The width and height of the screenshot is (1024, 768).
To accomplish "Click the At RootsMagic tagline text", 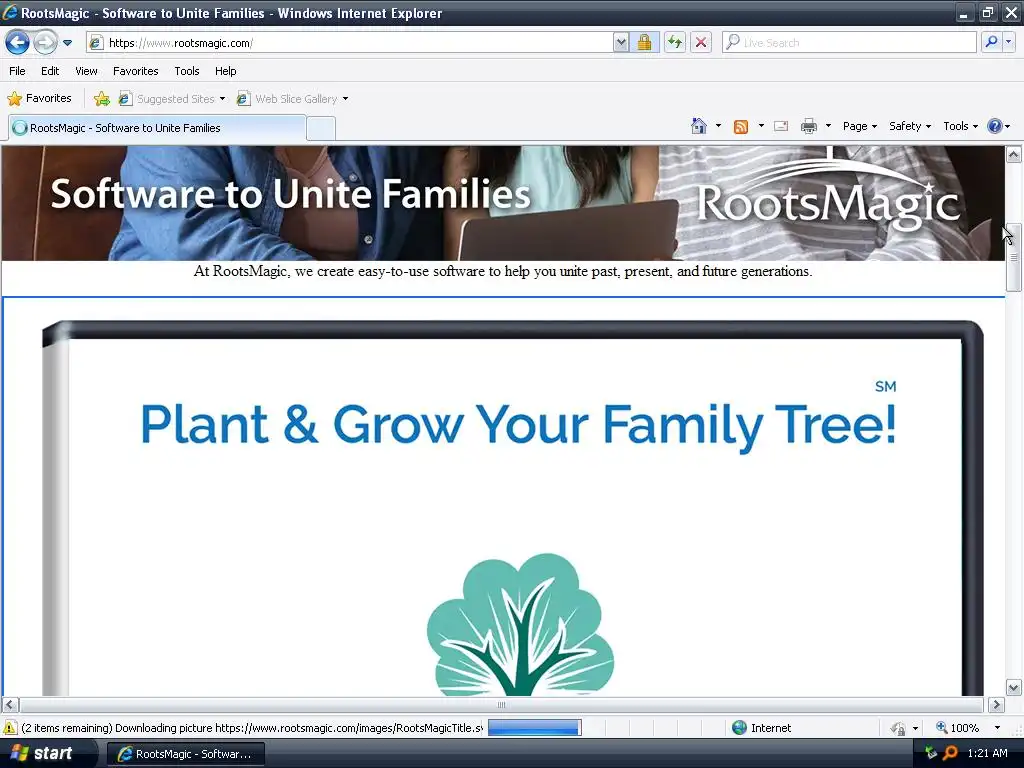I will click(503, 271).
